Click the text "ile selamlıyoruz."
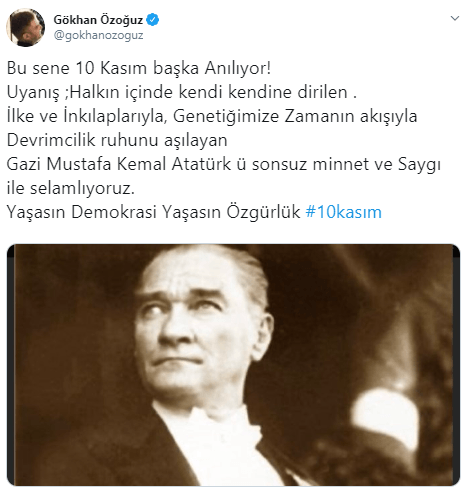Viewport: 467px width, 502px height. point(71,188)
